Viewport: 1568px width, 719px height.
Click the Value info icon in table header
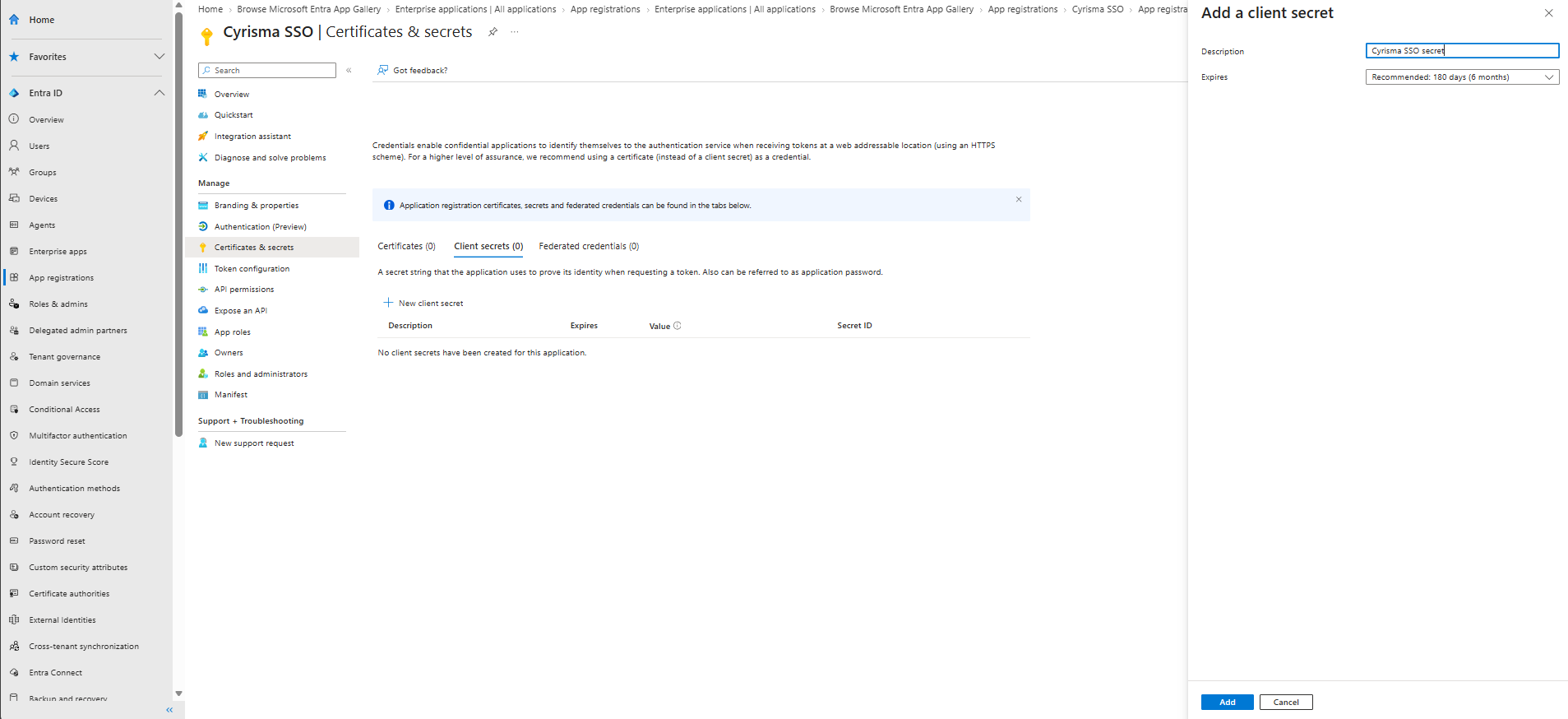coord(678,326)
